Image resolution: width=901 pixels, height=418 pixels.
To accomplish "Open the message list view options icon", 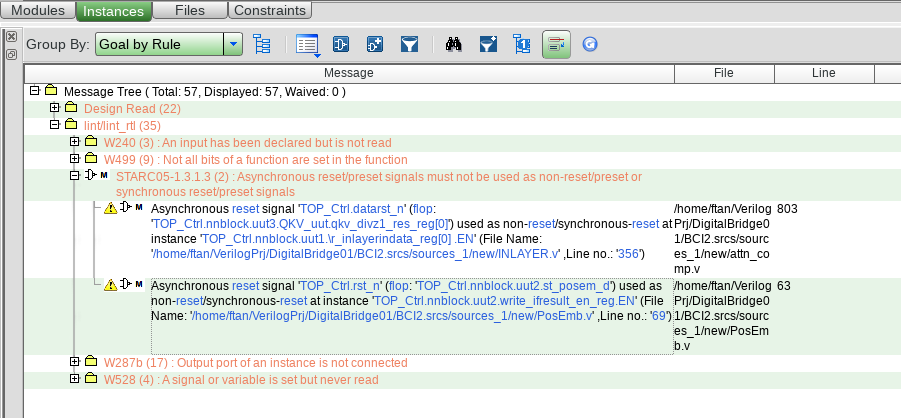I will click(x=307, y=44).
